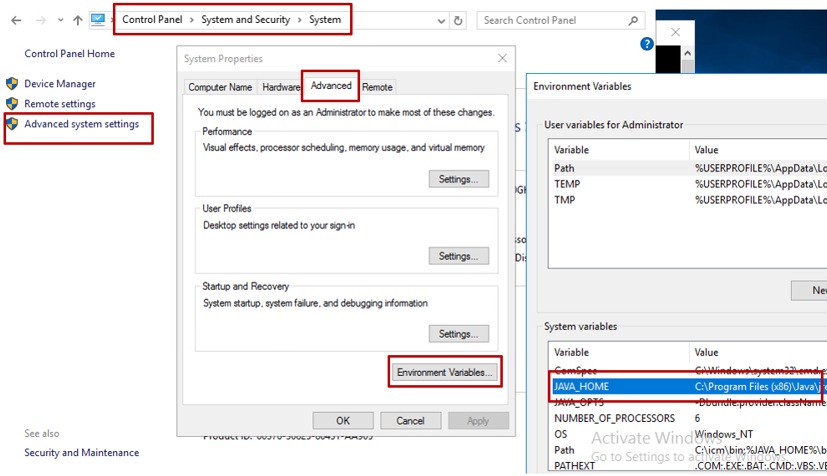Select the JAVA_HOME system variable row
The image size is (827, 476).
(x=620, y=386)
